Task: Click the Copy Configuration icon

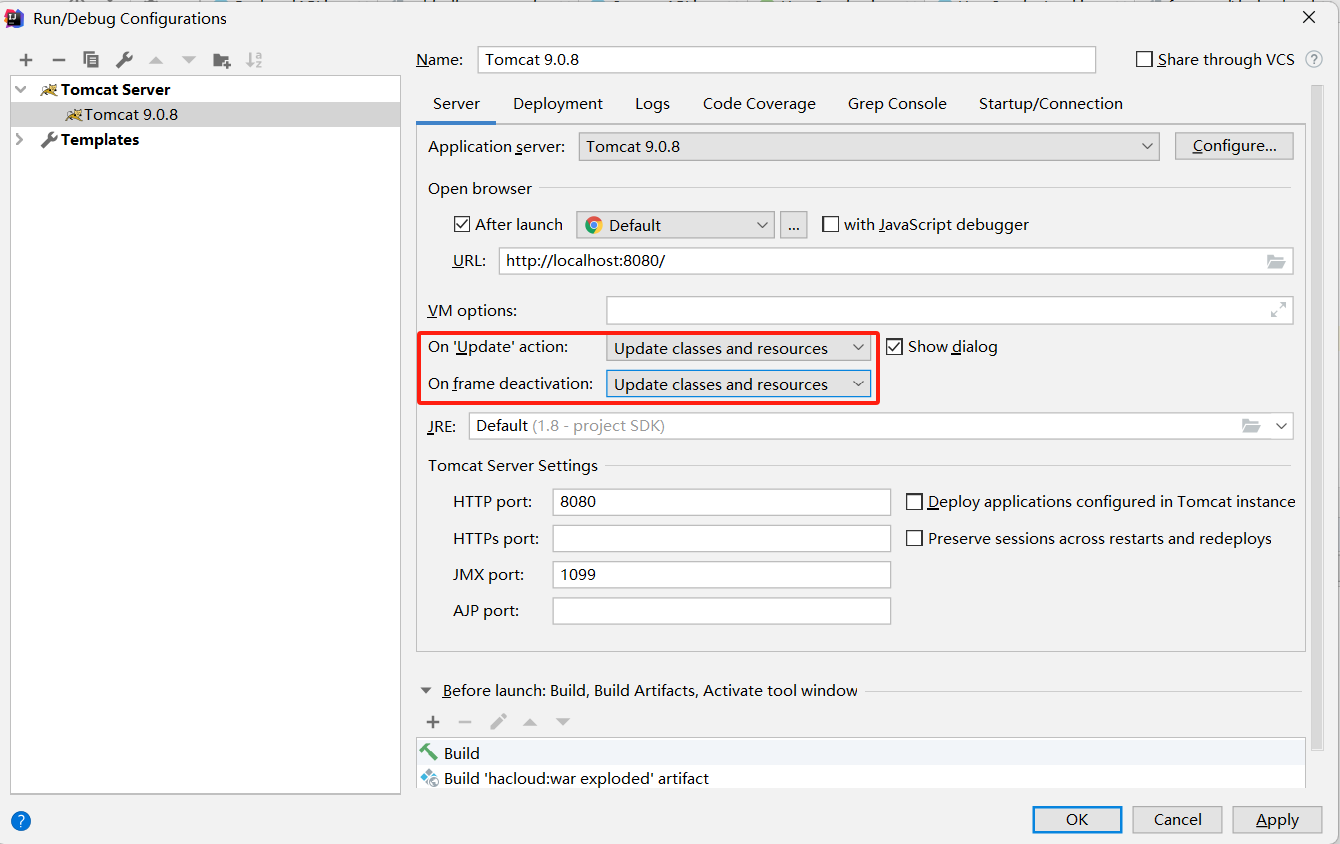Action: pos(91,60)
